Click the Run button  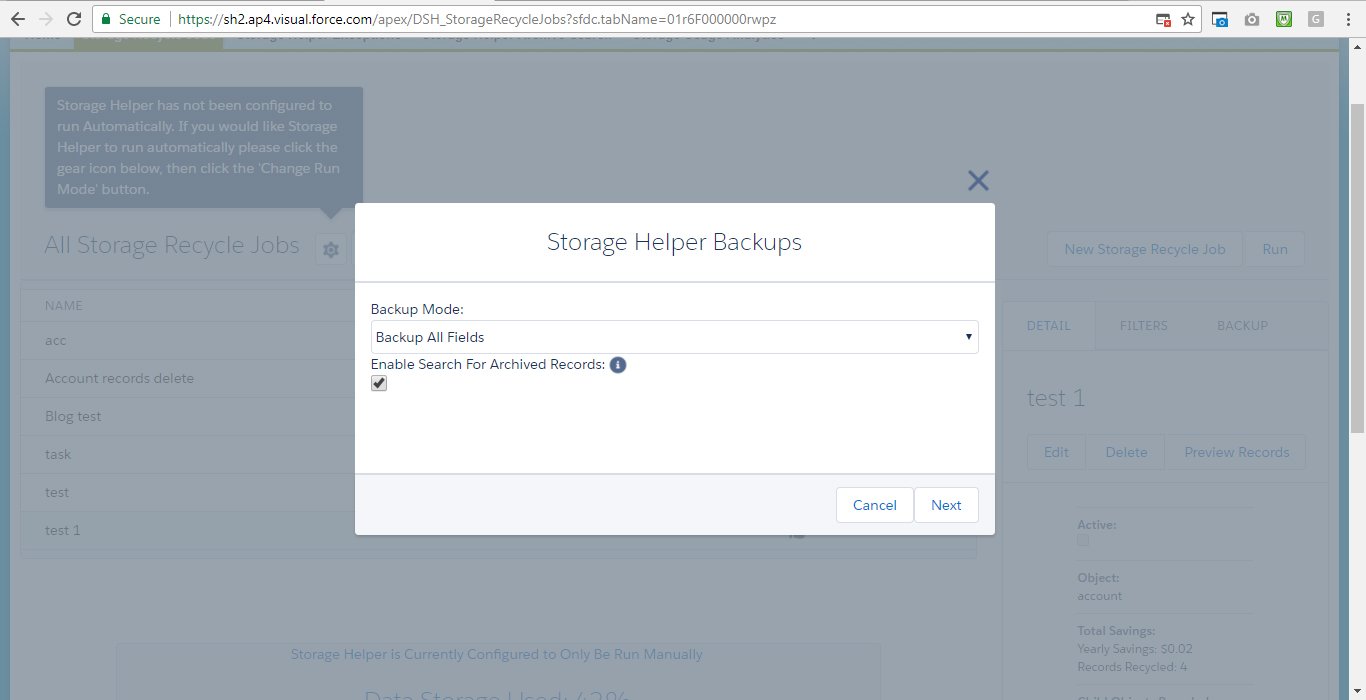click(1274, 249)
